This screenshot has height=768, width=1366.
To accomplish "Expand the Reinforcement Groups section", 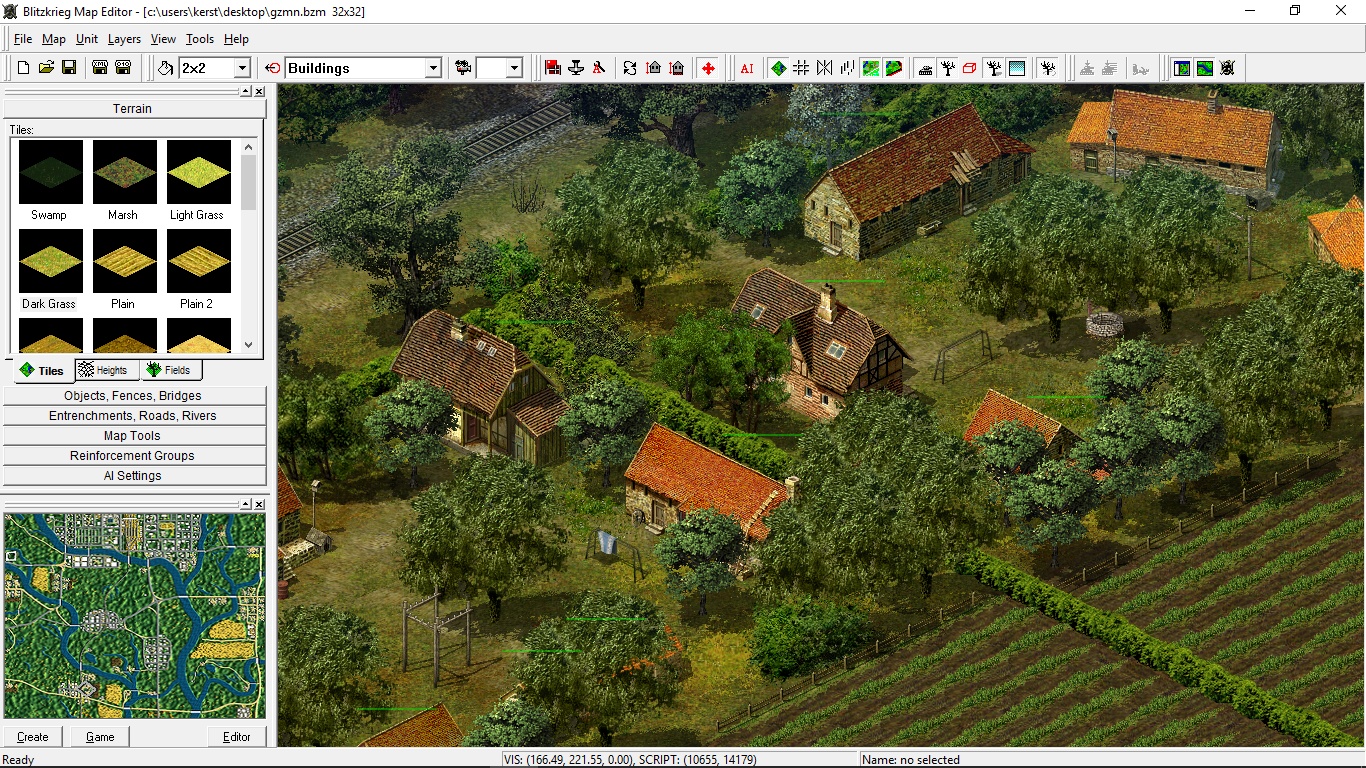I will click(134, 456).
